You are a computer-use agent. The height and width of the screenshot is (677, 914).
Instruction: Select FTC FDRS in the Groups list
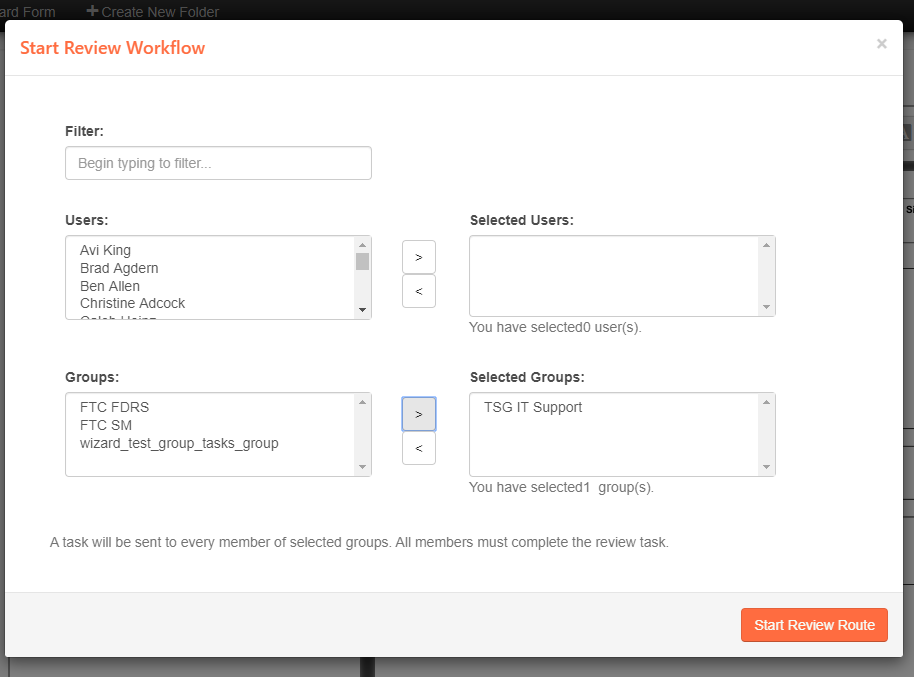[x=107, y=406]
